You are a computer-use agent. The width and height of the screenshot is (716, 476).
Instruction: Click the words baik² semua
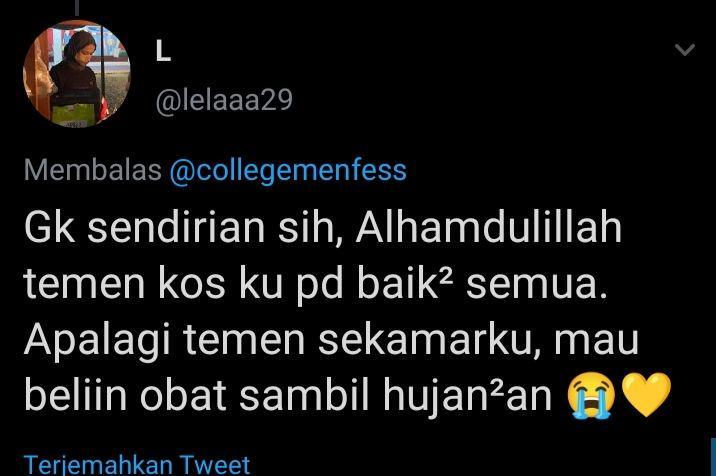[482, 284]
